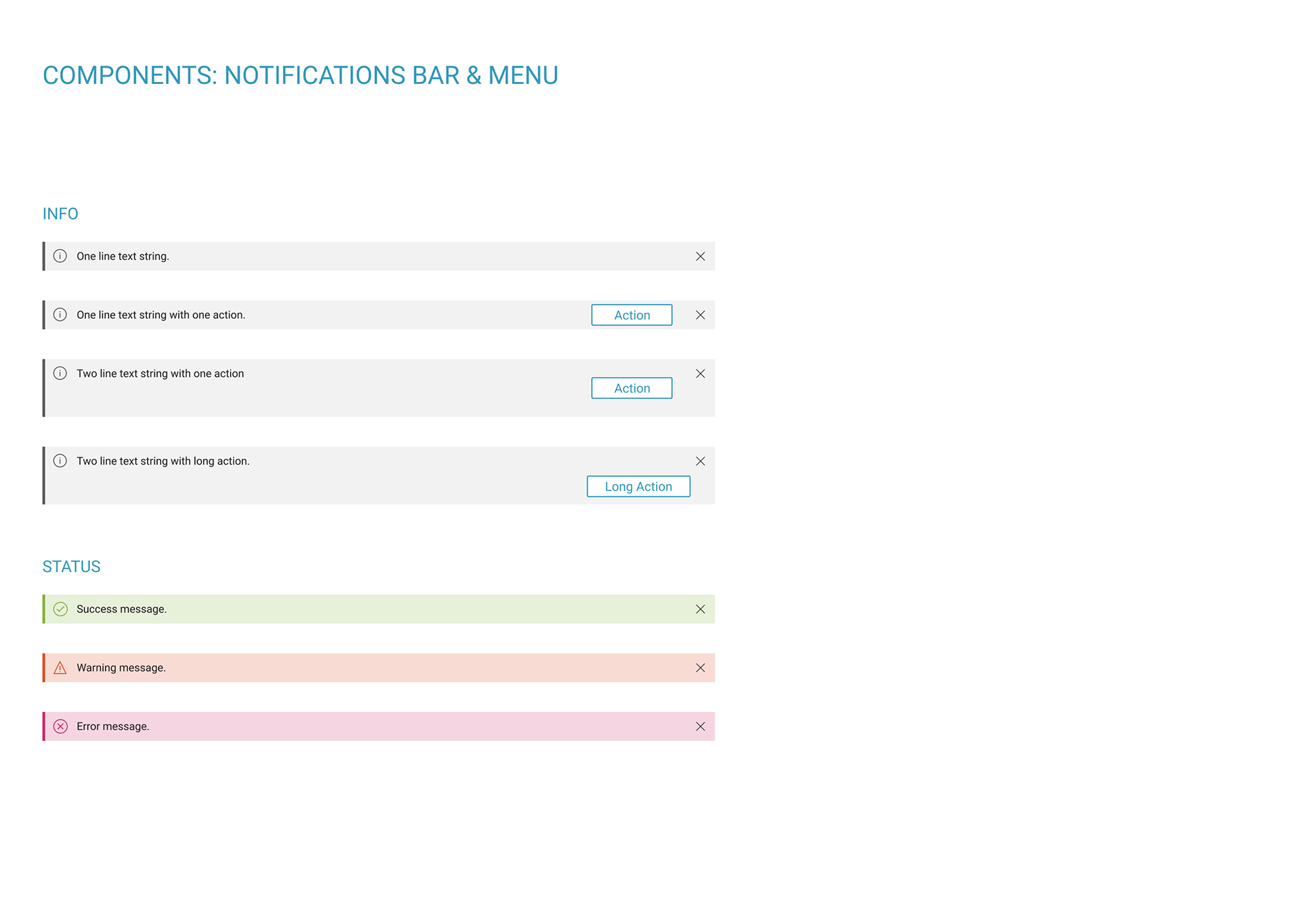
Task: Close the 'Two line text string with one action' bar
Action: [700, 374]
